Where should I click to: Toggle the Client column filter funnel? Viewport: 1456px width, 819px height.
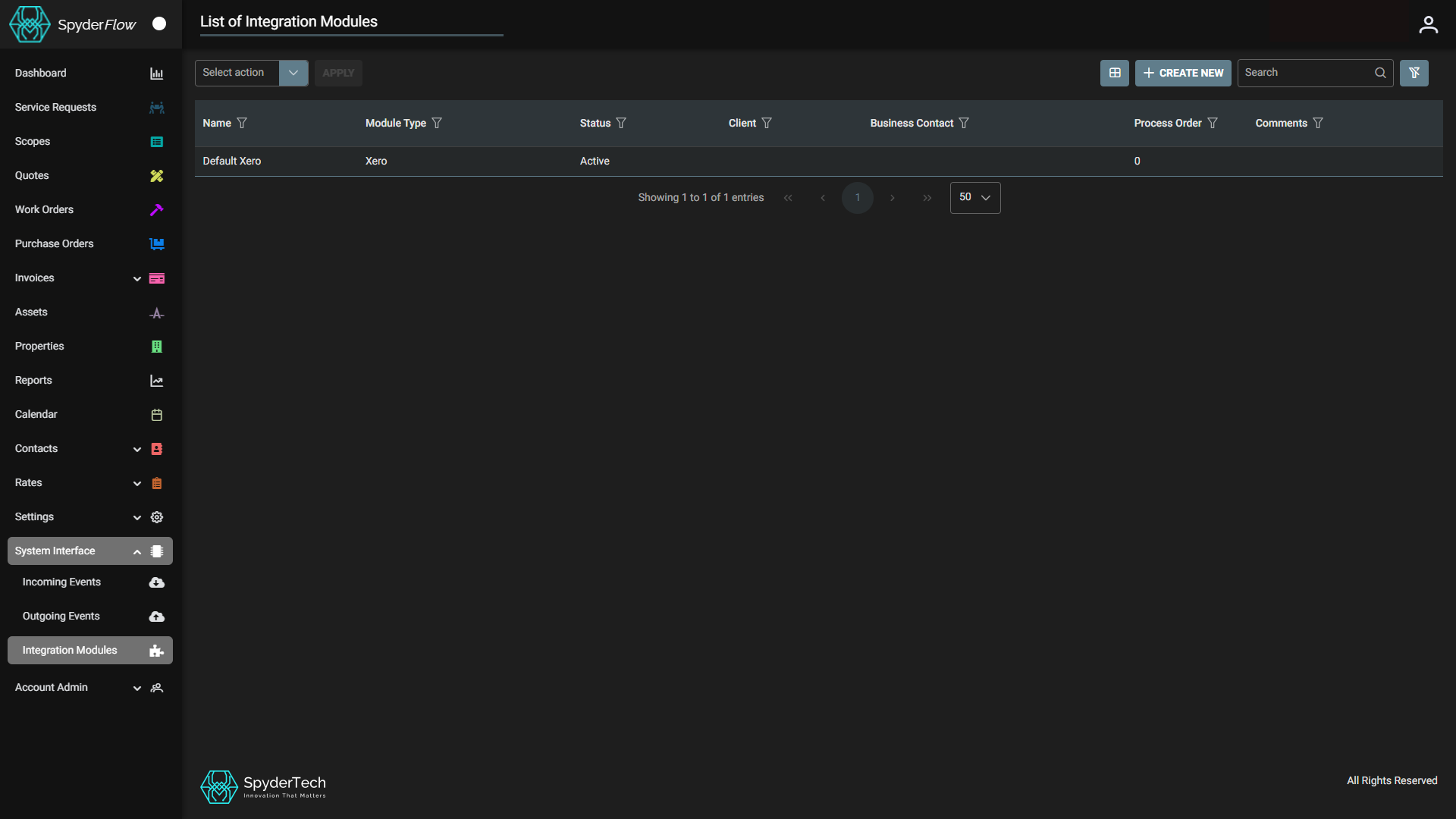(x=766, y=122)
